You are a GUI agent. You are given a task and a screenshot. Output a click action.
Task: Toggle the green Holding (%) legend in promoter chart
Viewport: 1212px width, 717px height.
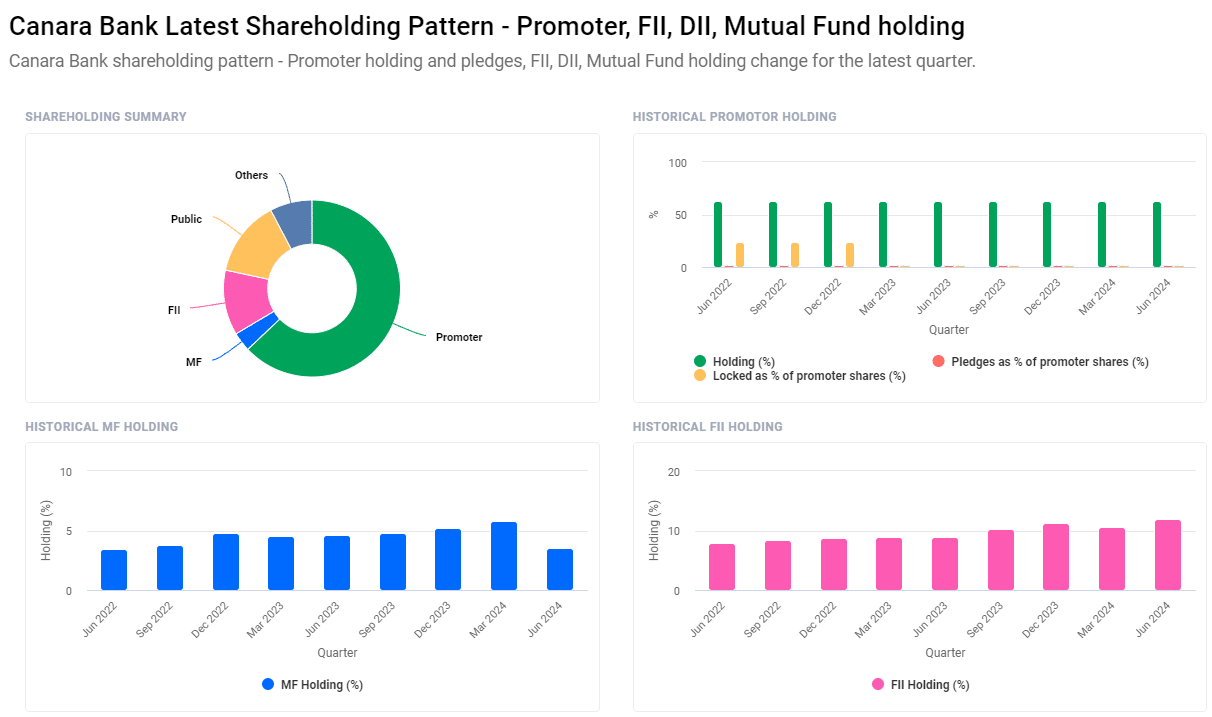click(735, 361)
